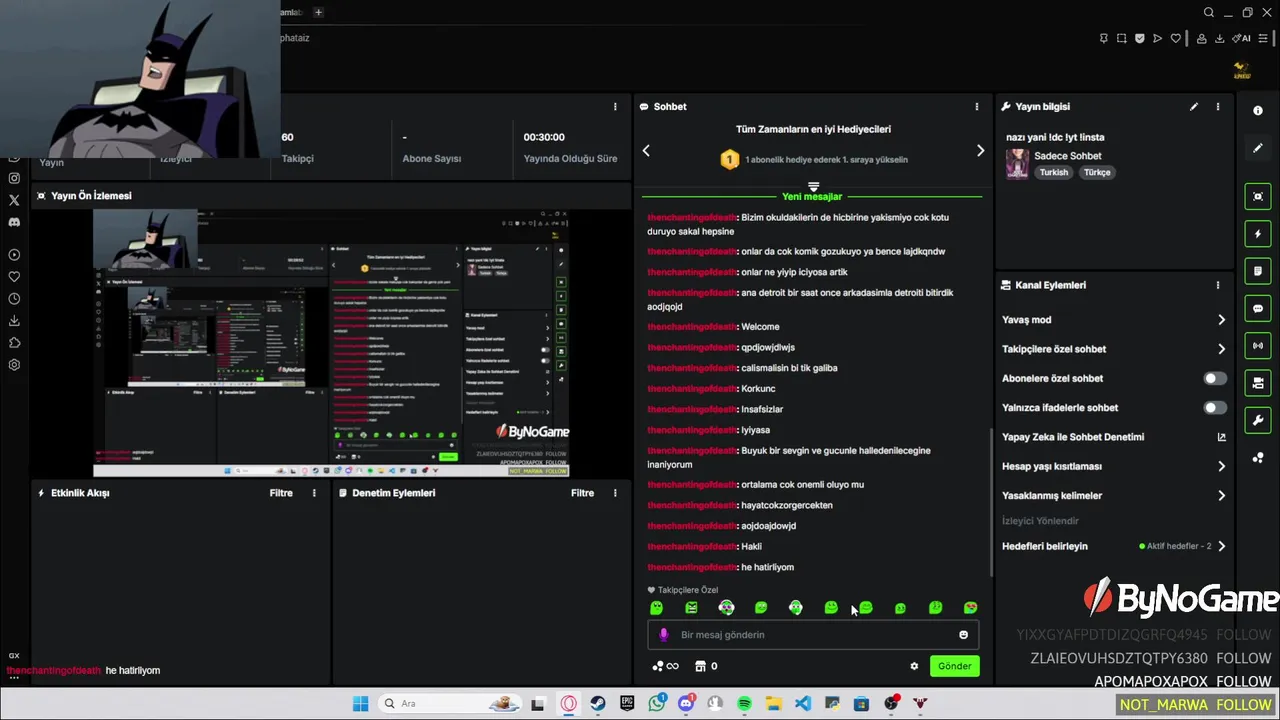Click the Turkish tag chip
The height and width of the screenshot is (720, 1280).
[1054, 172]
